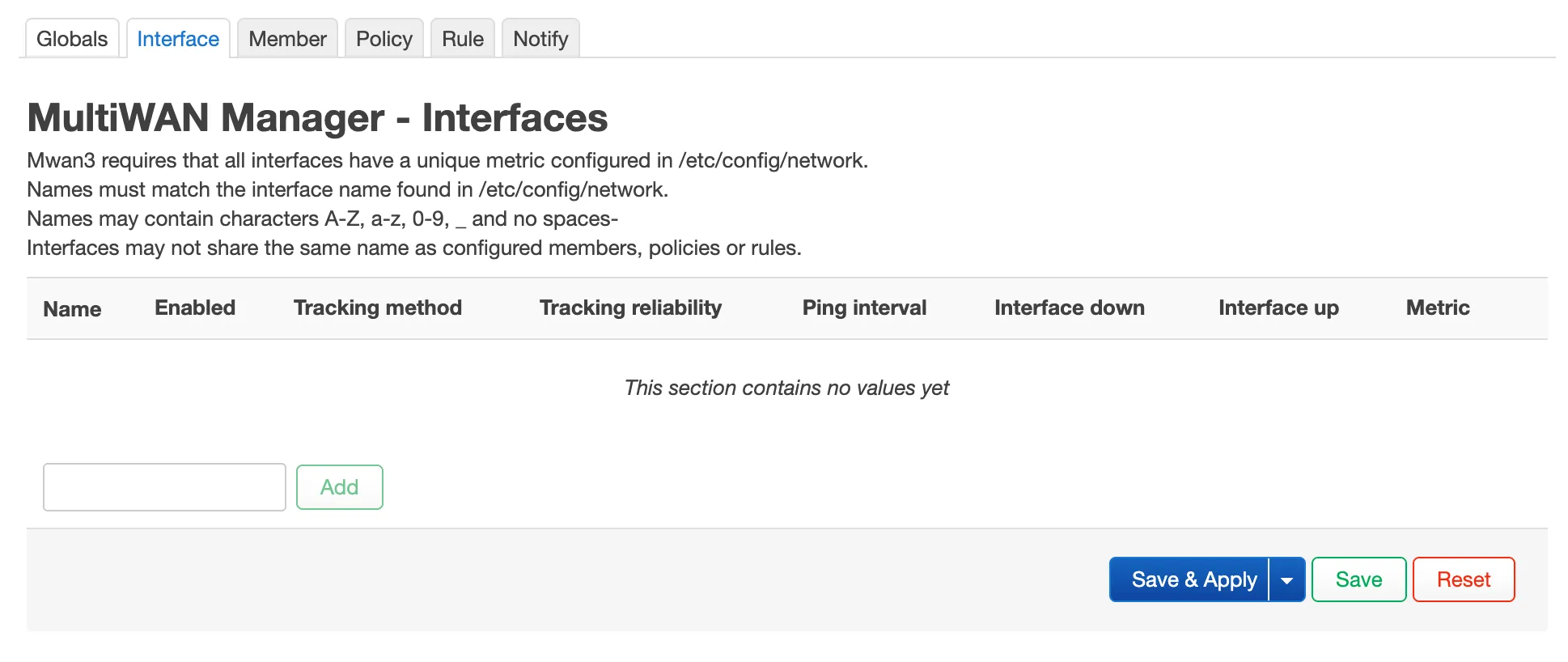
Task: Open the Policy tab
Action: pyautogui.click(x=384, y=39)
